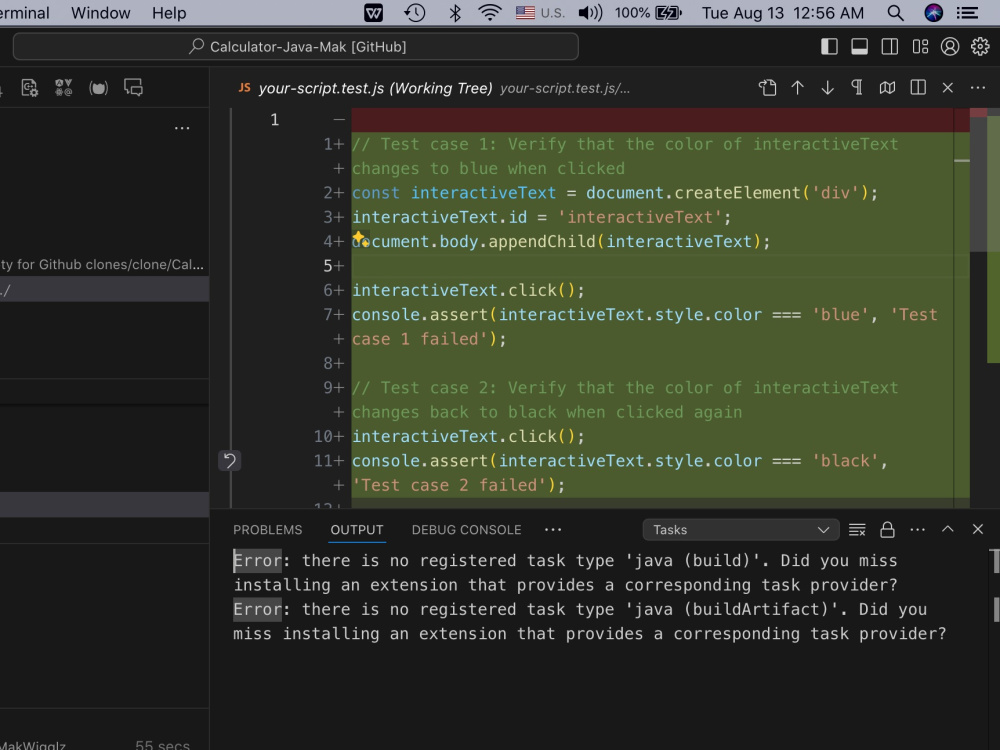Screen dimensions: 1000x750
Task: Open the Manage settings gear
Action: [980, 47]
